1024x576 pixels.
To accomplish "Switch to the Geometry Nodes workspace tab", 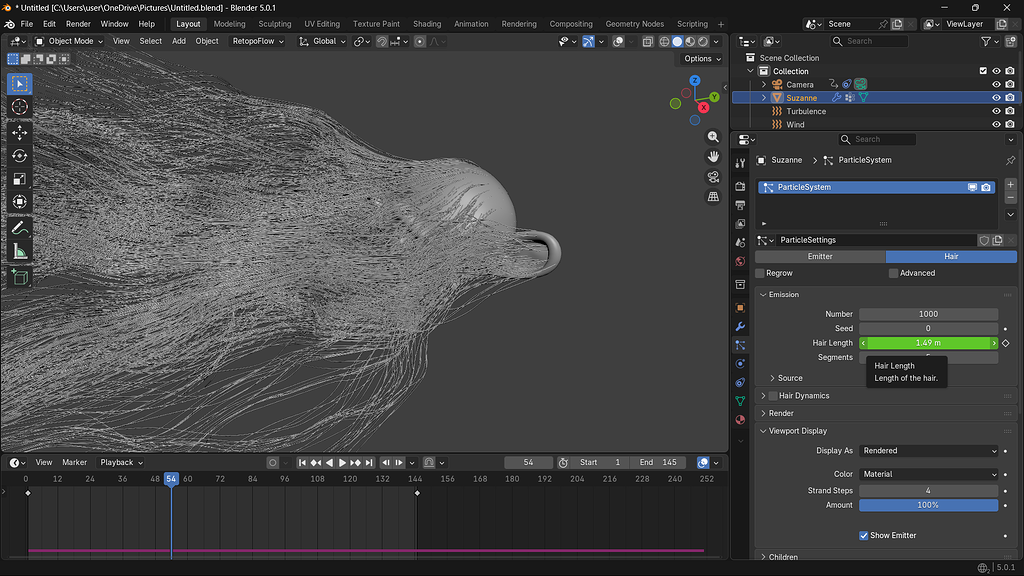I will (x=634, y=24).
